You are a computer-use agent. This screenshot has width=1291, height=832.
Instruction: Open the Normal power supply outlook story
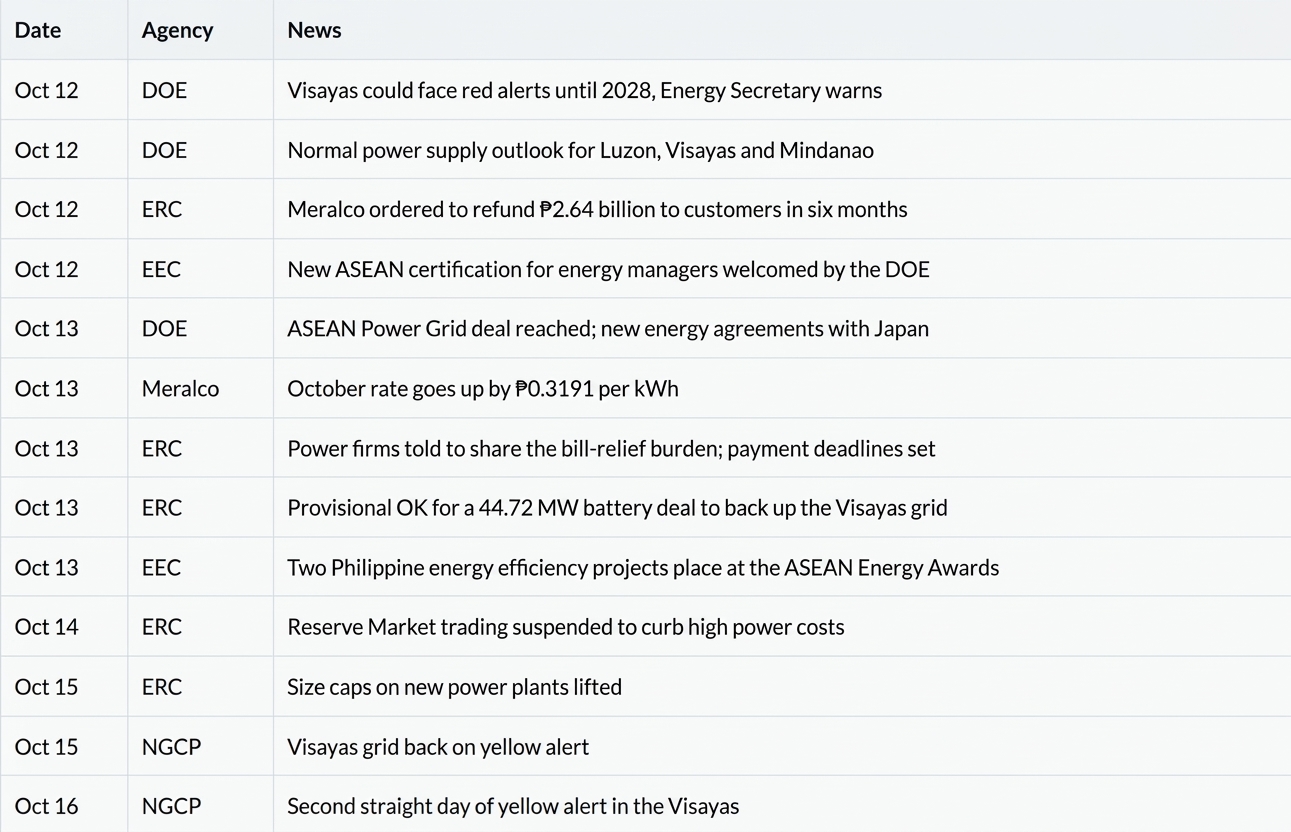(x=580, y=150)
